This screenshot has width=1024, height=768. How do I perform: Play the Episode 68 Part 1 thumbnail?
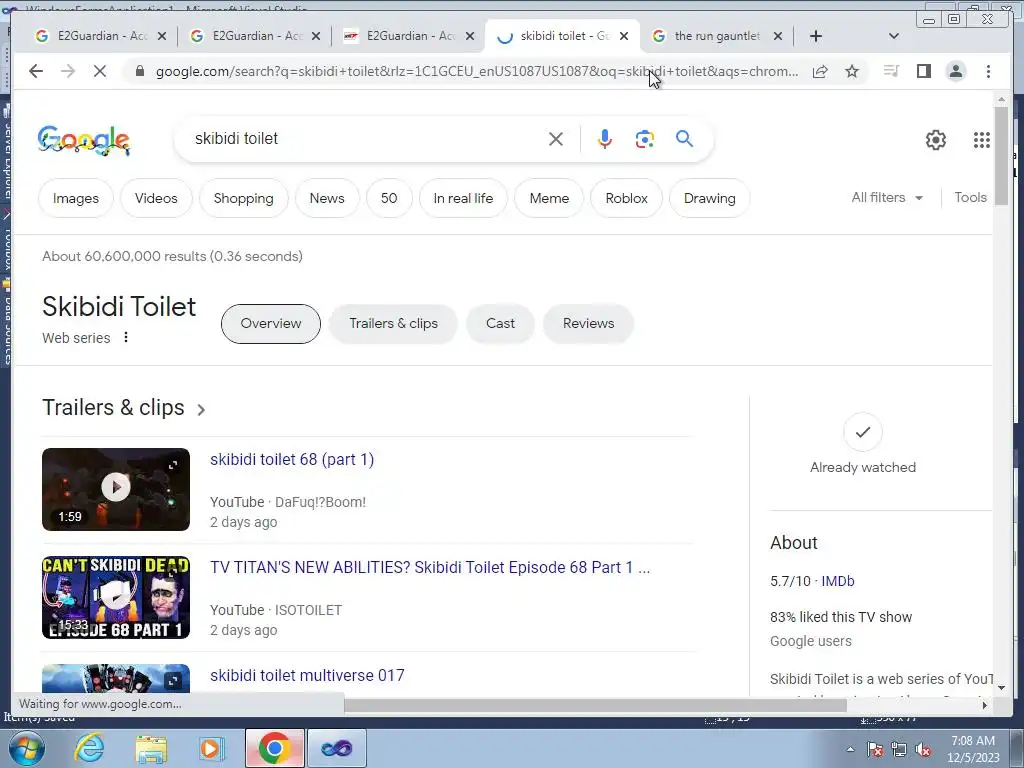(x=116, y=597)
